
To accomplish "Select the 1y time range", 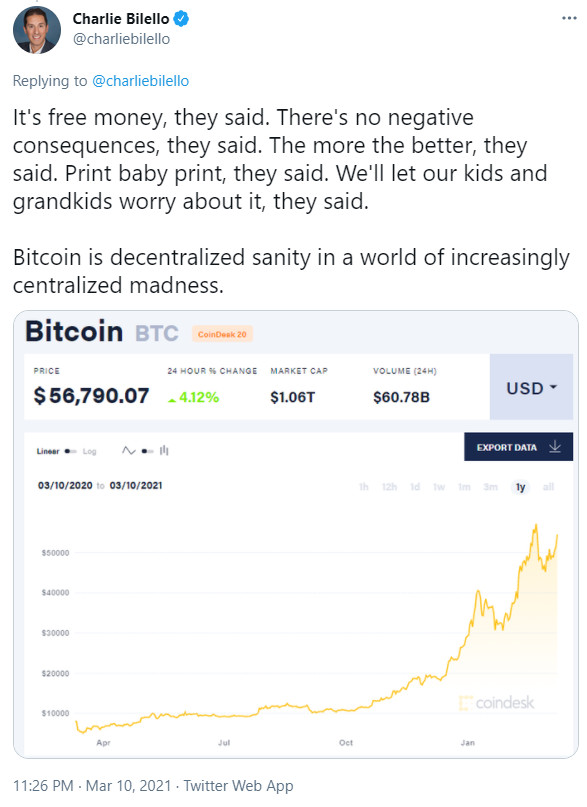I will [x=520, y=487].
